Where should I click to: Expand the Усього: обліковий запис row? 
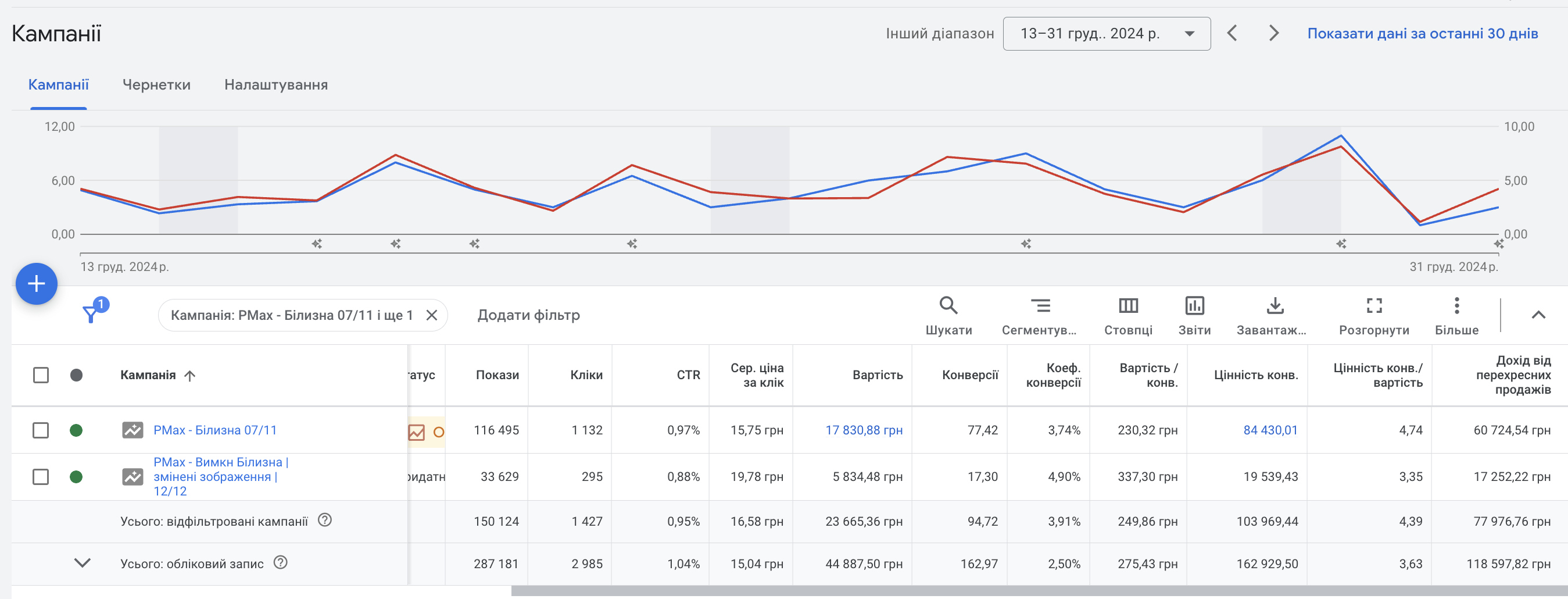tap(82, 563)
